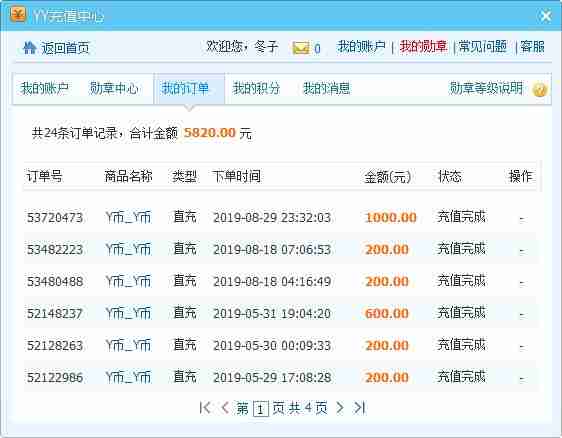Screen dimensions: 562x438
Task: Click the page number input box
Action: (261, 408)
